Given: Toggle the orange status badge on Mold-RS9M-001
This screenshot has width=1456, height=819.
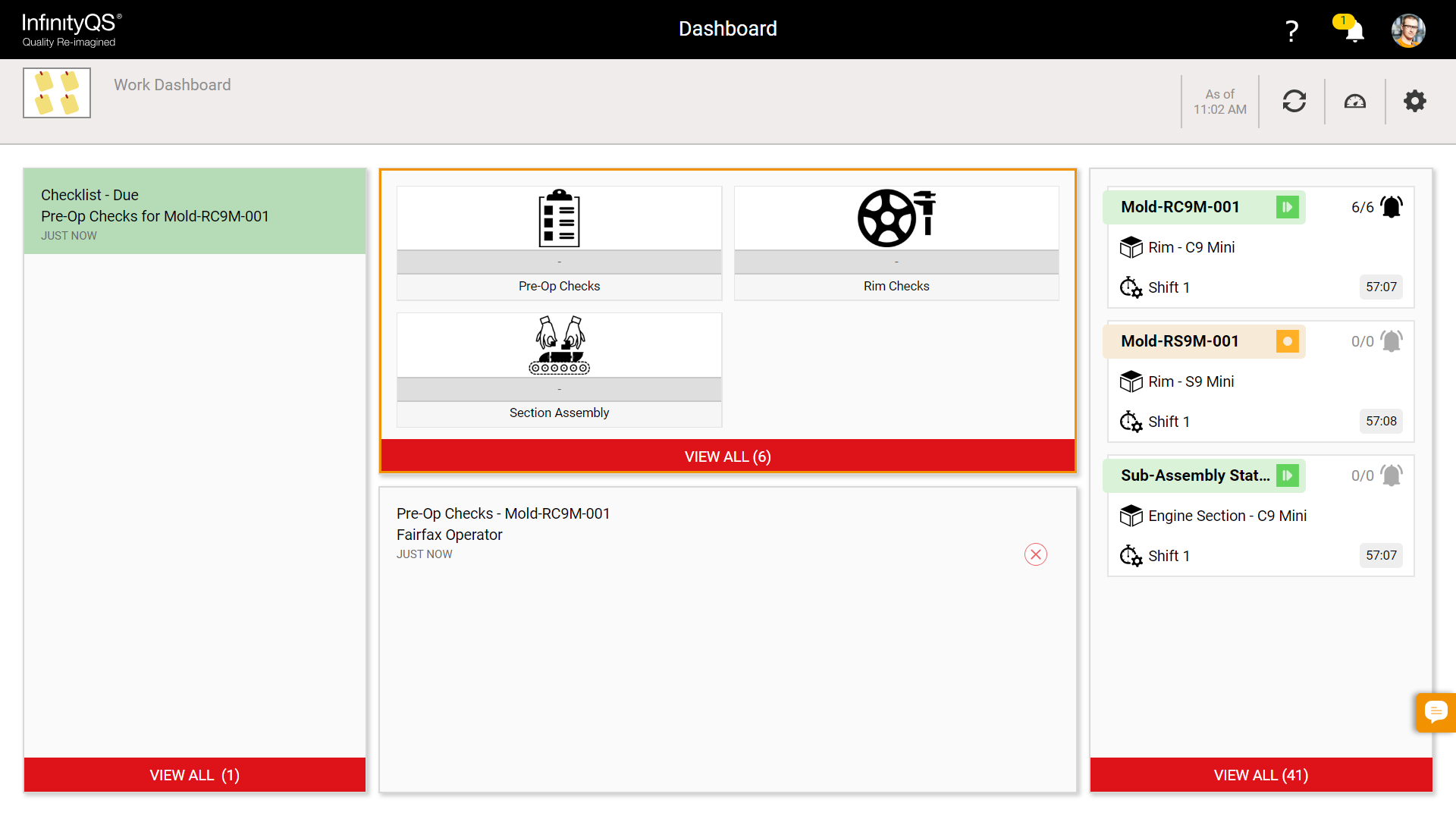Looking at the screenshot, I should [1288, 341].
